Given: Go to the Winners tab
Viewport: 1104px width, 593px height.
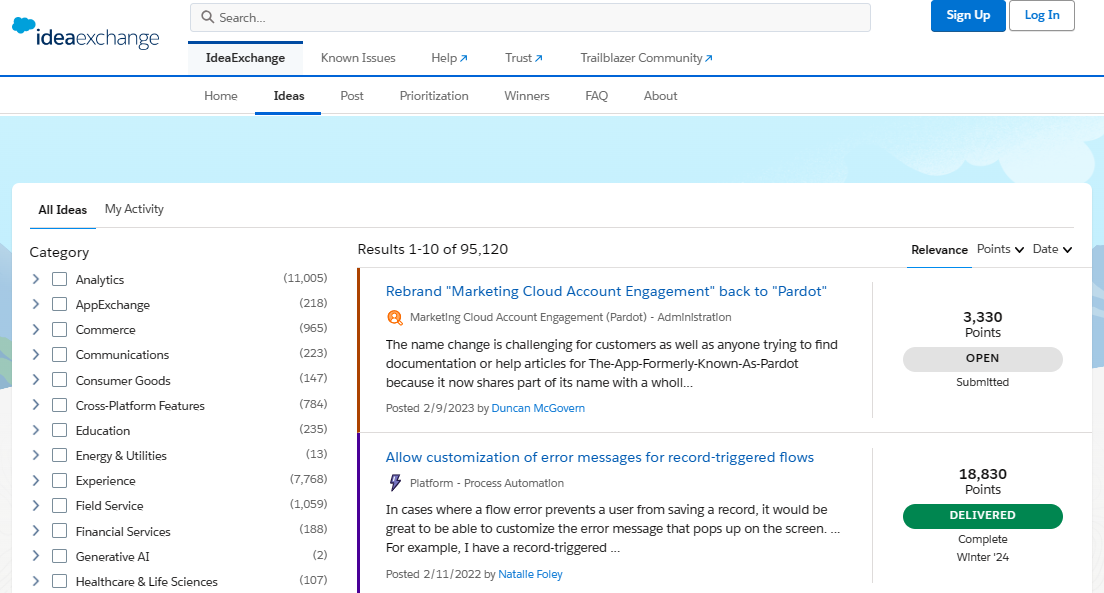Looking at the screenshot, I should 527,96.
